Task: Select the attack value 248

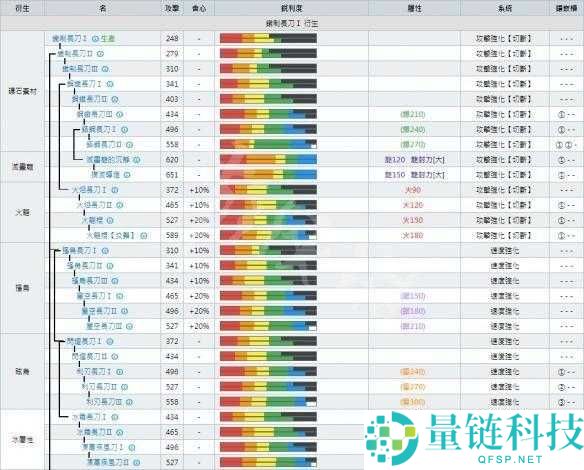Action: click(x=172, y=38)
